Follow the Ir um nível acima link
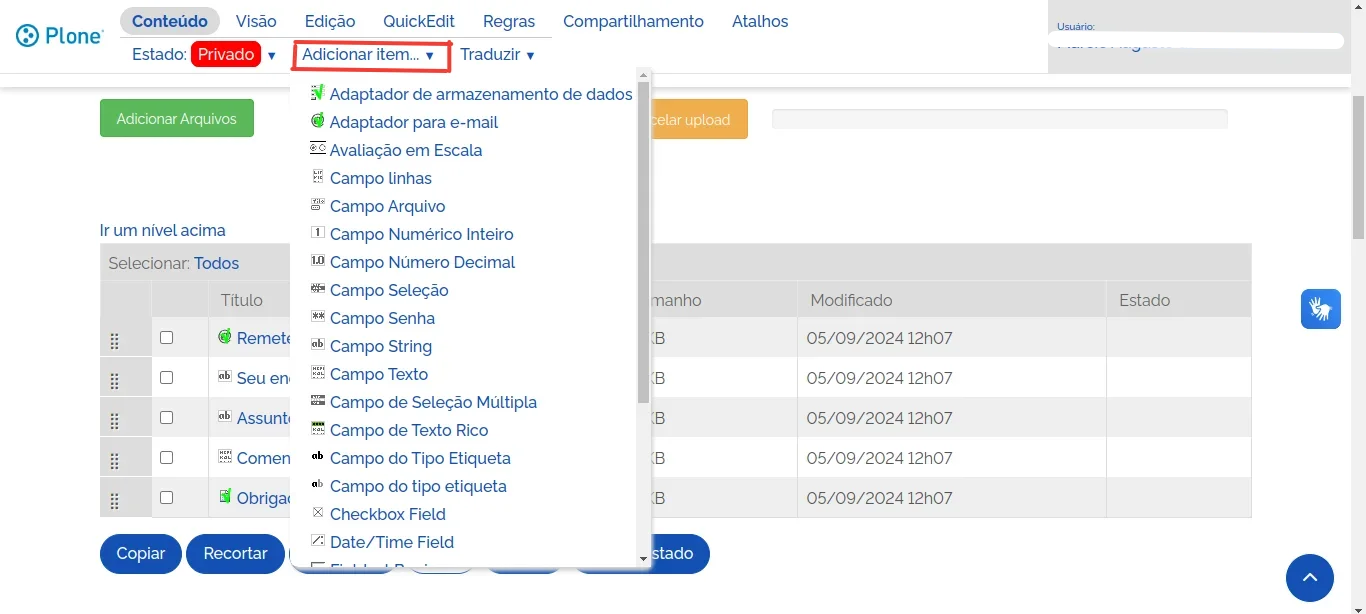The width and height of the screenshot is (1366, 614). 163,230
